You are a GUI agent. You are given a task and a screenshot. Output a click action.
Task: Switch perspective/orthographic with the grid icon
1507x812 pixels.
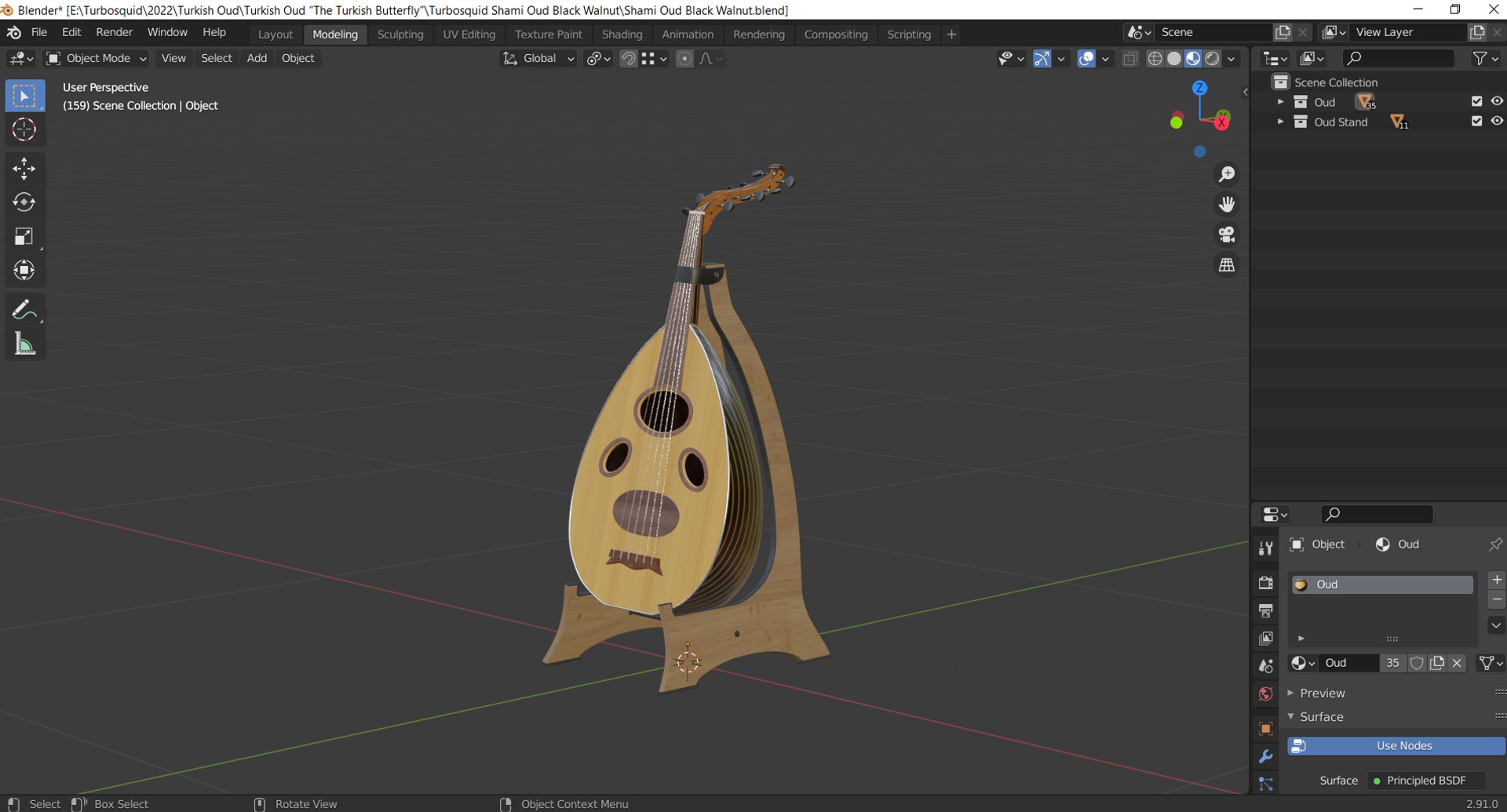point(1226,265)
